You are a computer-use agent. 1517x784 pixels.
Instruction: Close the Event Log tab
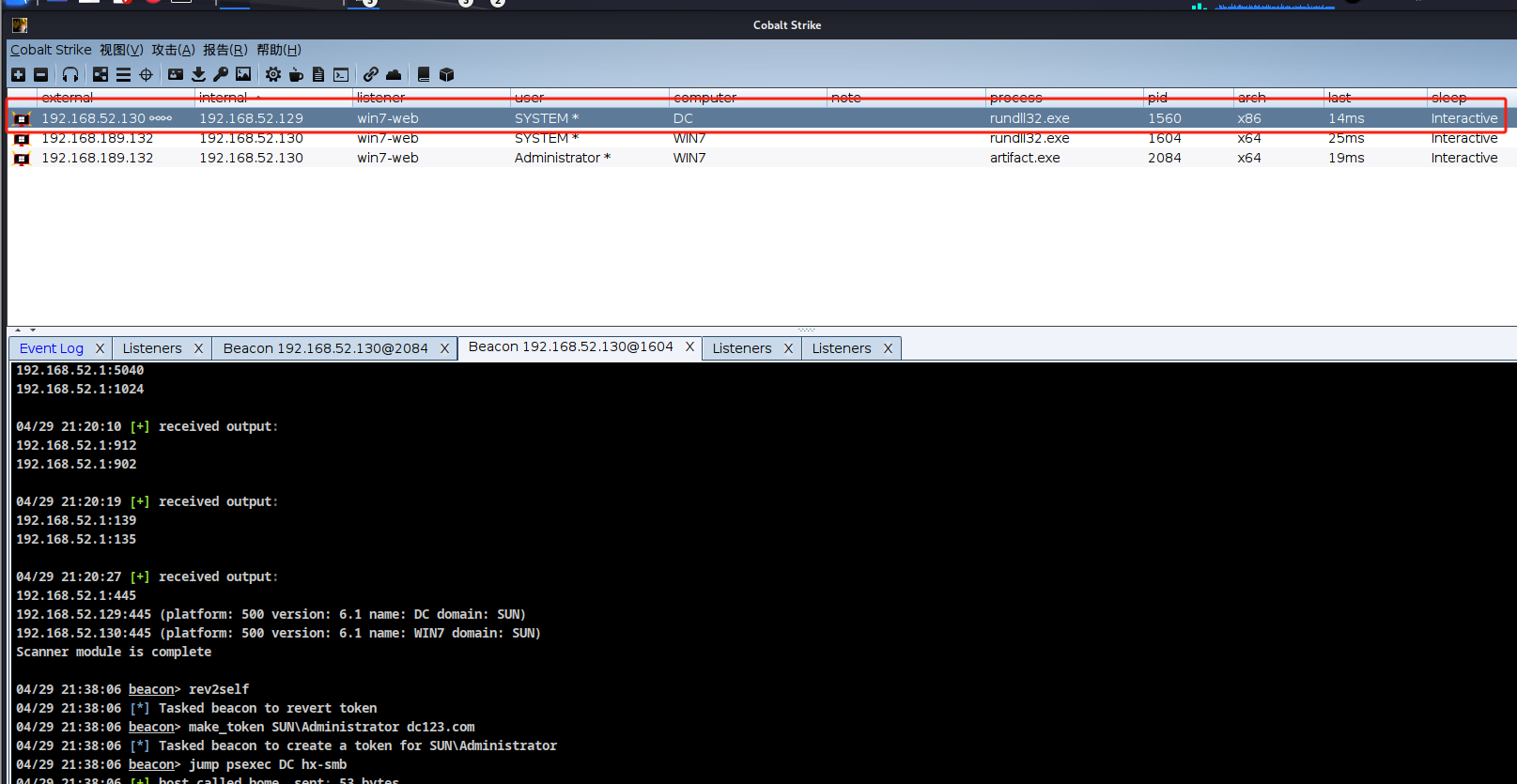pyautogui.click(x=100, y=348)
